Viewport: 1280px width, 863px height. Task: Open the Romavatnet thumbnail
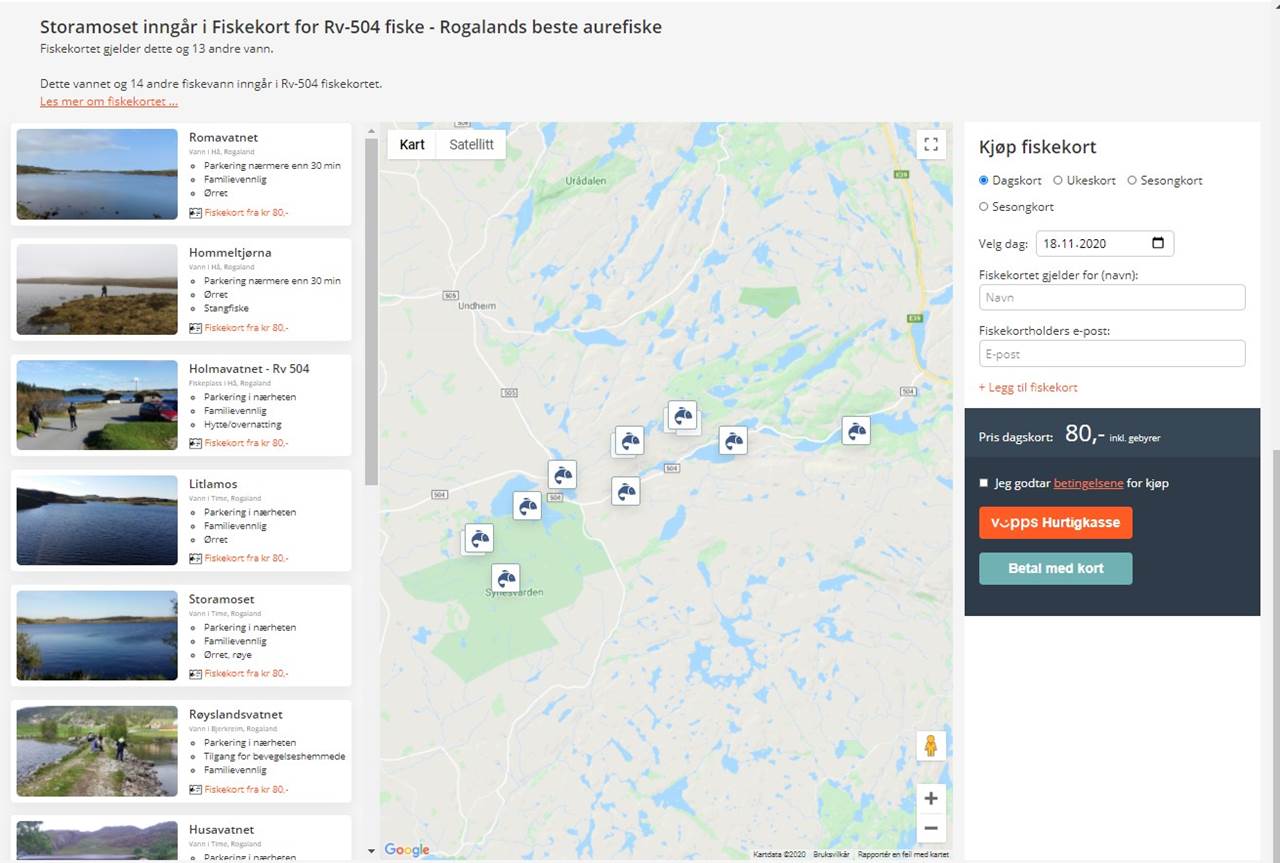tap(97, 174)
